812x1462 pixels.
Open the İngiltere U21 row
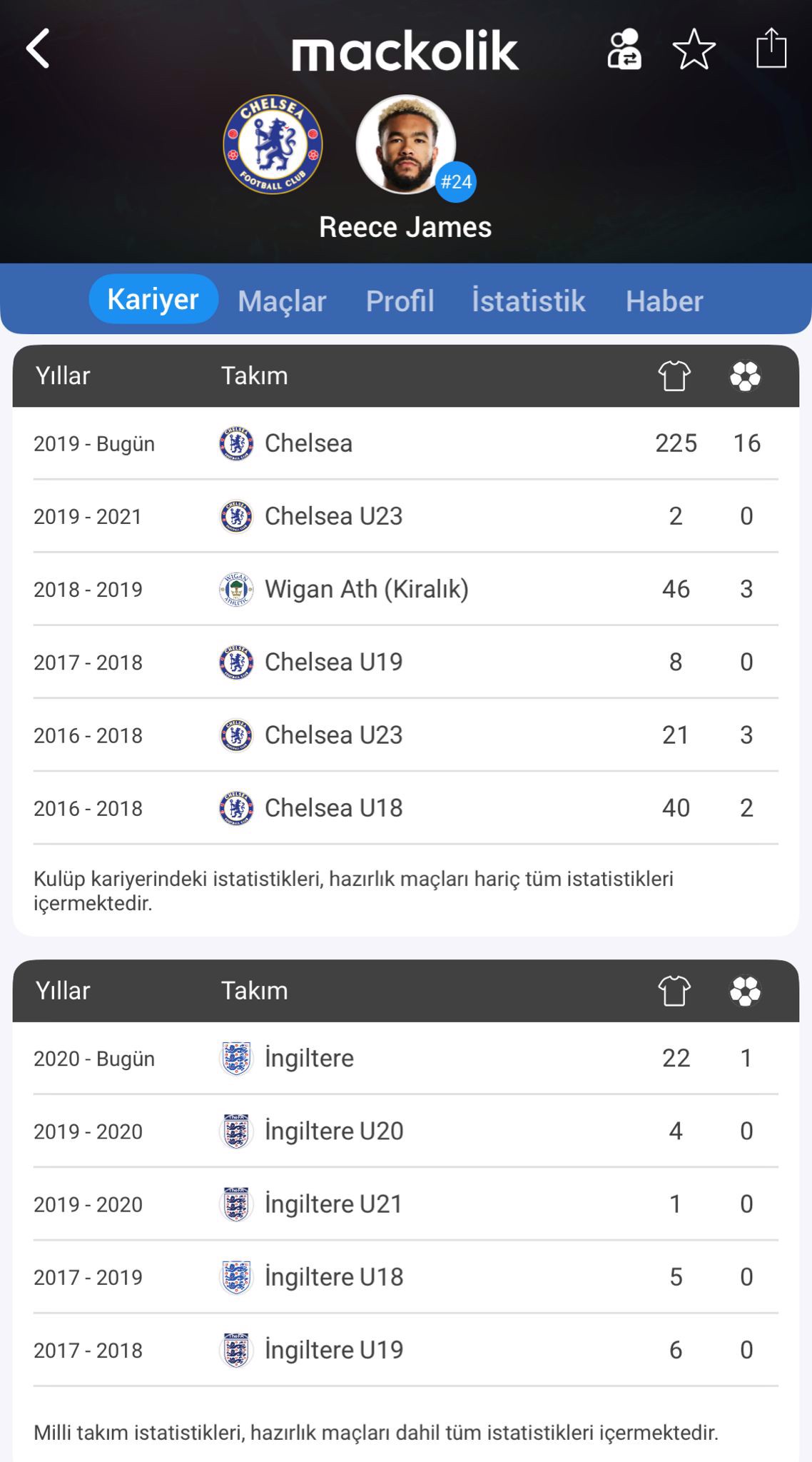405,1204
